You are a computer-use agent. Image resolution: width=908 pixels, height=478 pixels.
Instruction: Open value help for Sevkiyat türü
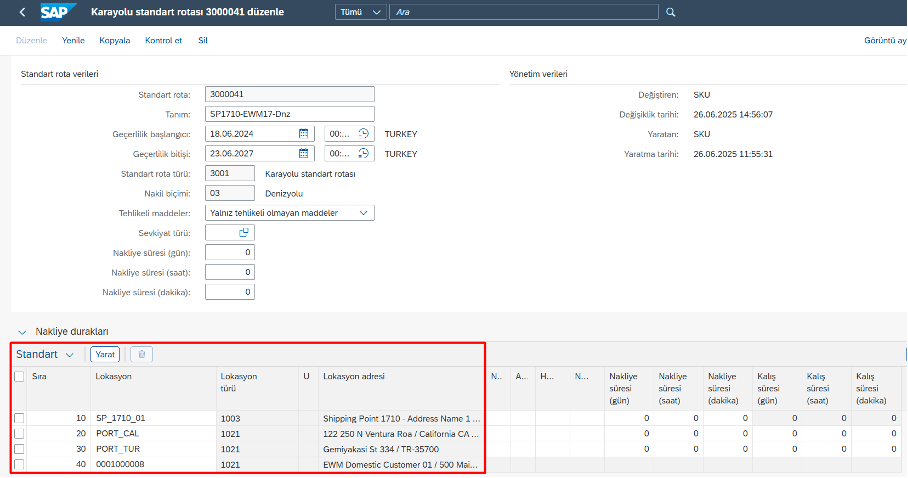pos(242,232)
